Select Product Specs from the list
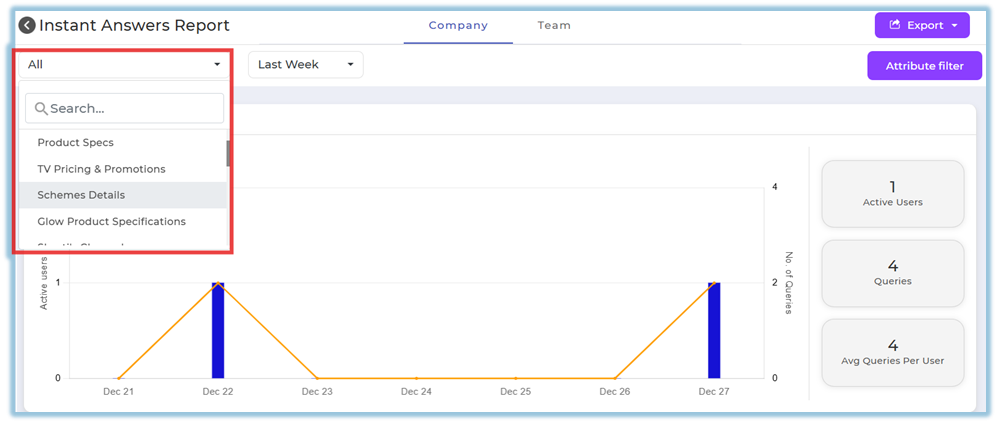 76,143
